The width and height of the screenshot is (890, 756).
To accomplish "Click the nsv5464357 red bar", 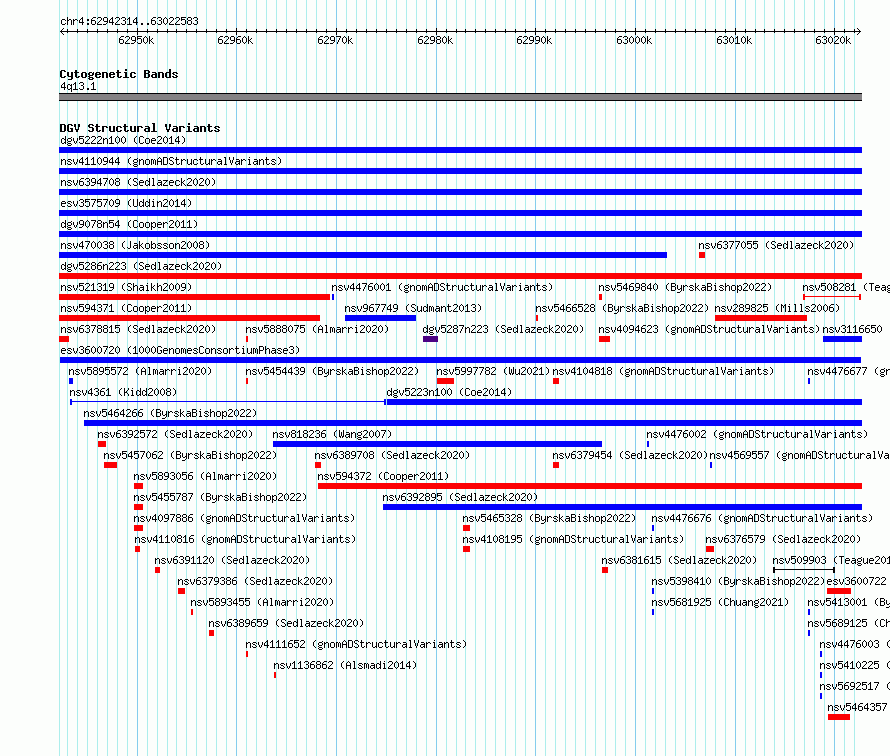I will coord(839,717).
